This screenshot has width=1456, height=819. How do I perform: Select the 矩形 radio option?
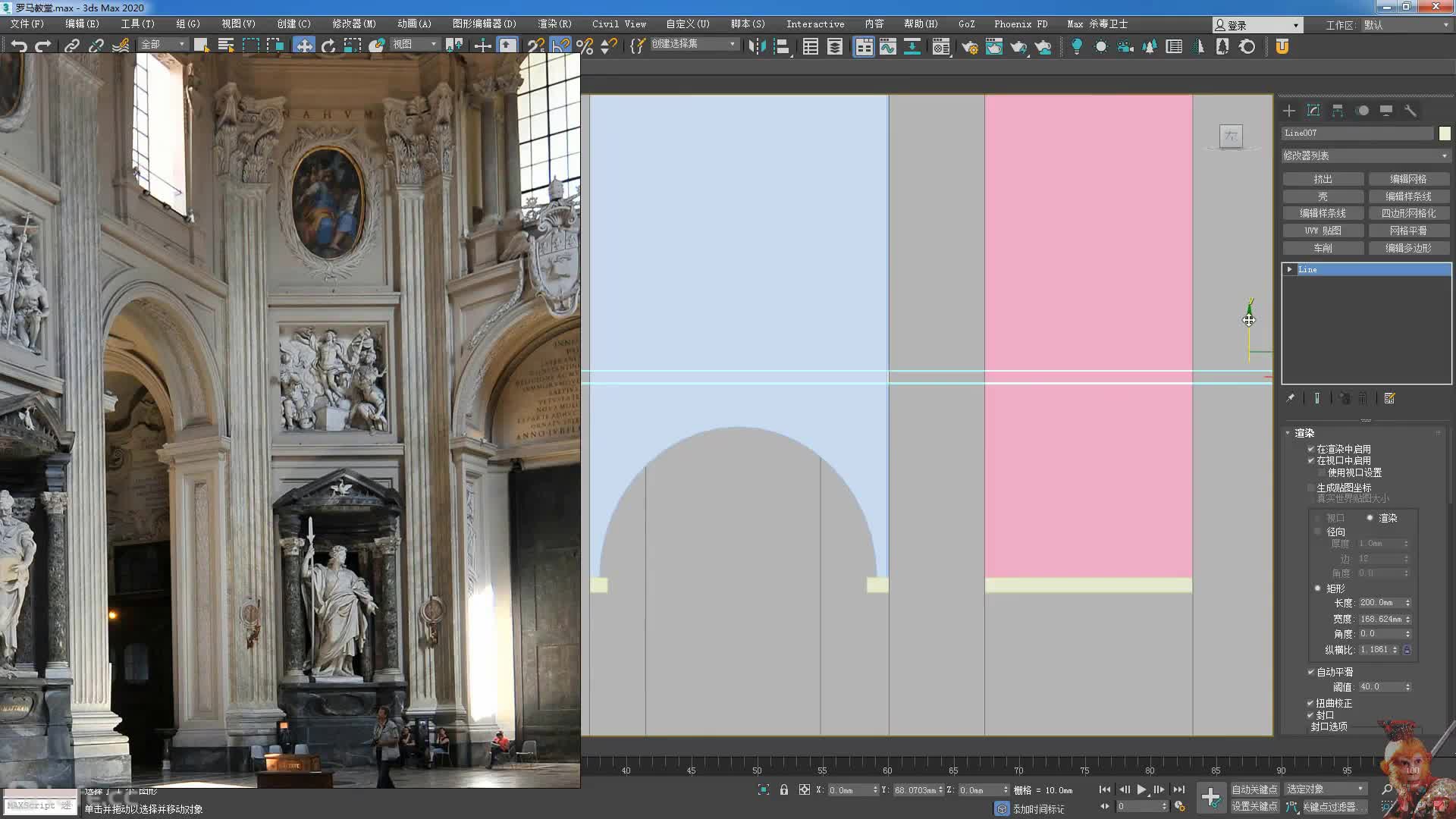(x=1318, y=588)
